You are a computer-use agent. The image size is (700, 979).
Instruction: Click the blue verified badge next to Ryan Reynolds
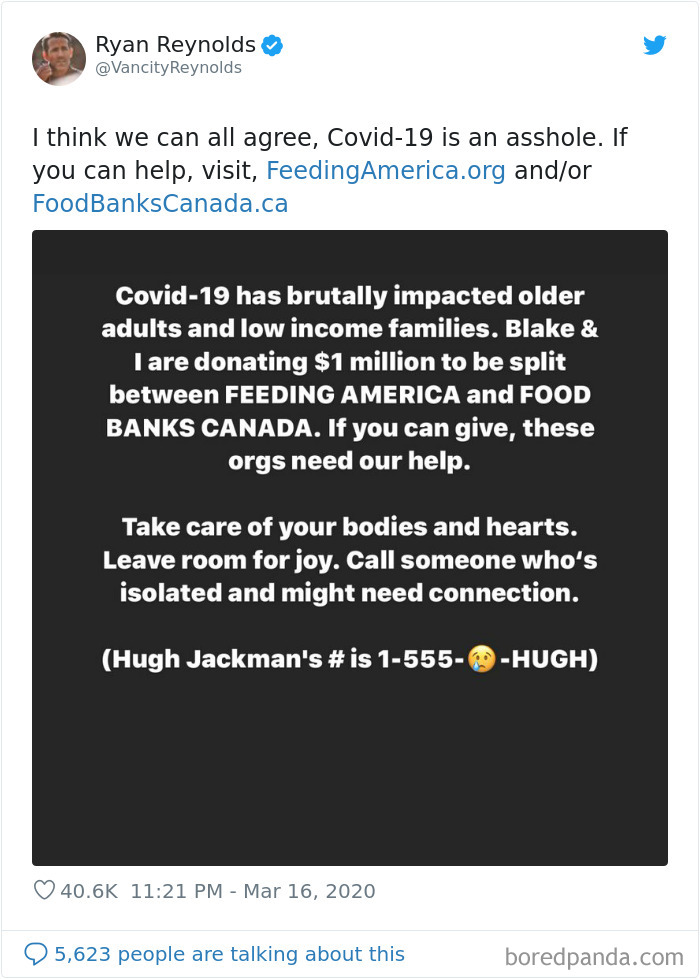click(270, 44)
